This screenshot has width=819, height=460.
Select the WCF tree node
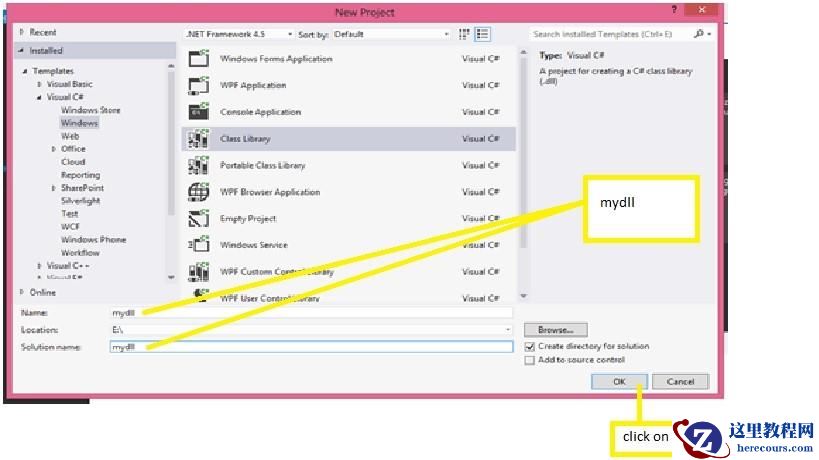click(71, 227)
